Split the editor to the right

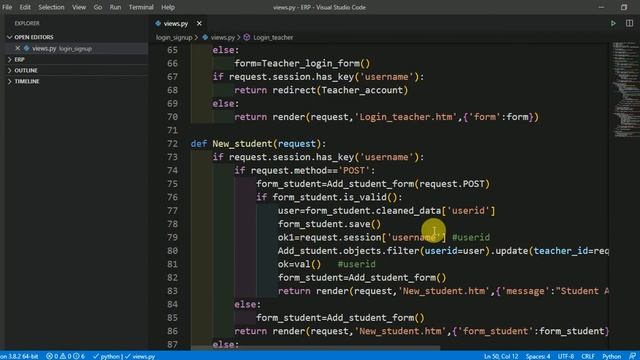[629, 24]
